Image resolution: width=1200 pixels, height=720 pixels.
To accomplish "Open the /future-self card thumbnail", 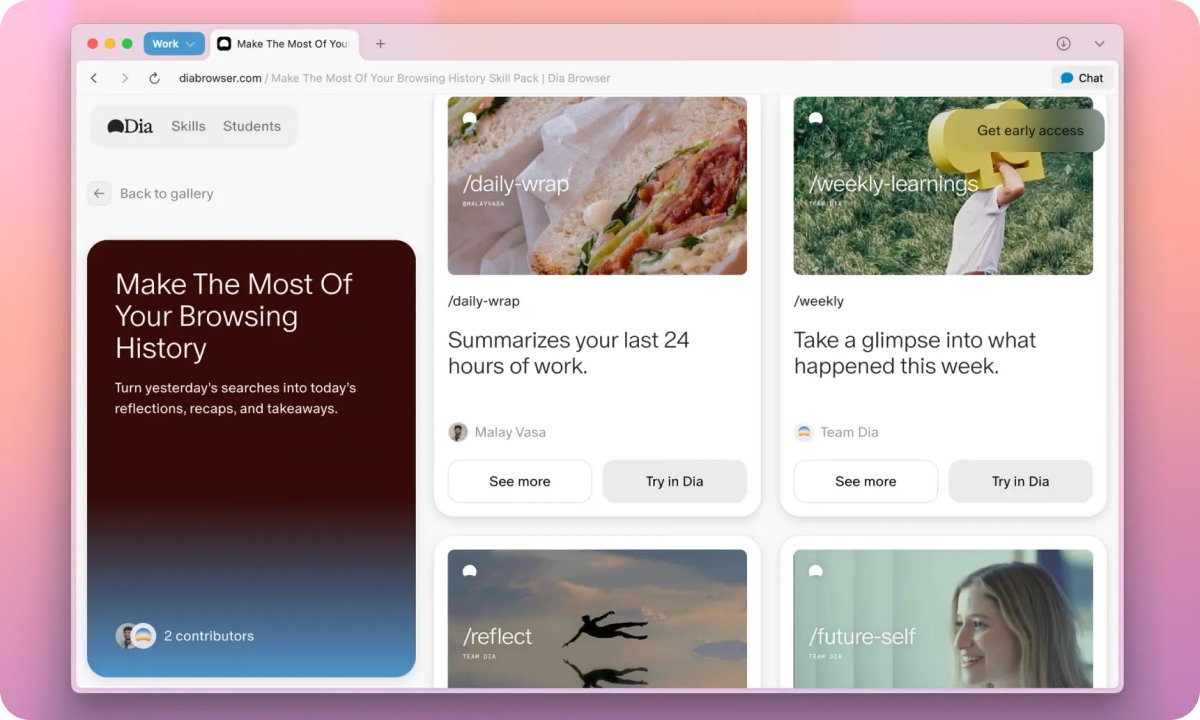I will [x=943, y=618].
